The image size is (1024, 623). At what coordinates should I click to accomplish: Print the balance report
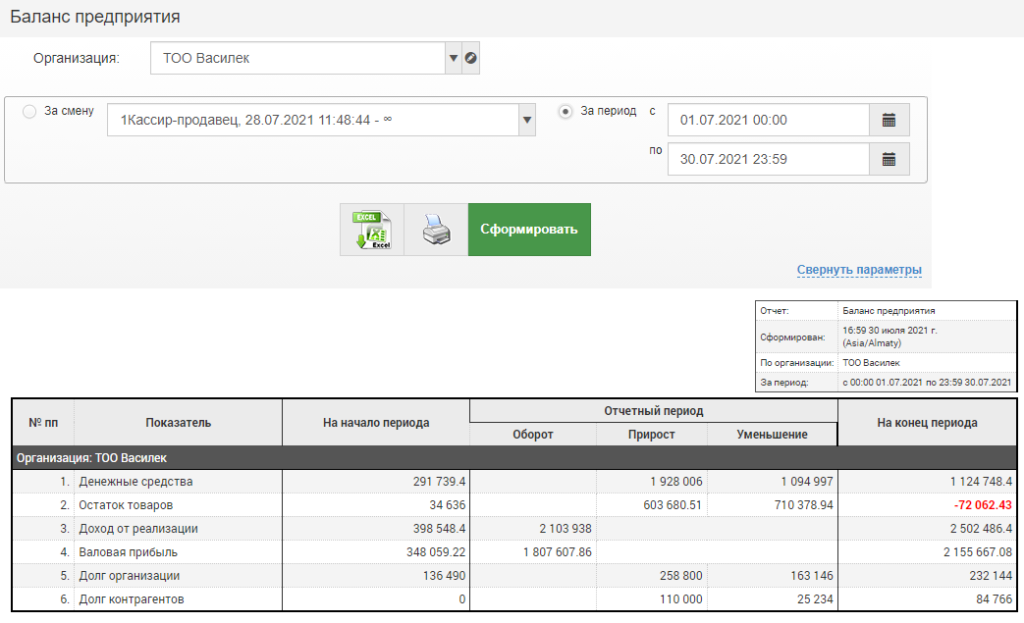point(436,229)
